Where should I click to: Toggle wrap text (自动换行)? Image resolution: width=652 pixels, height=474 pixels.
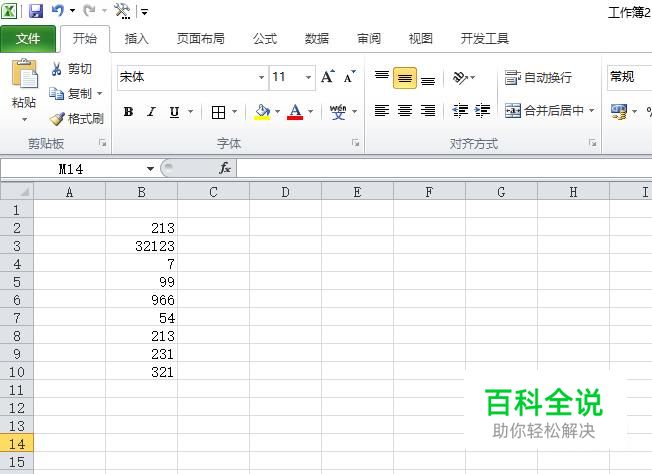538,77
